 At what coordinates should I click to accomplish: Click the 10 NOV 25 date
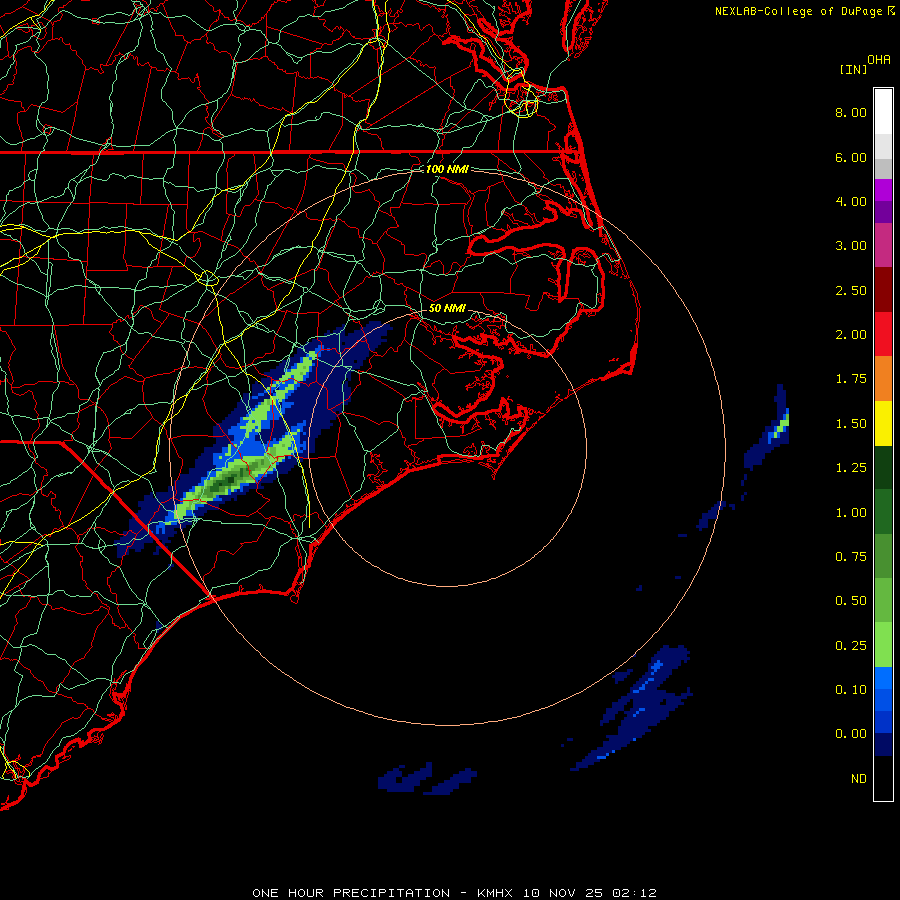[562, 893]
